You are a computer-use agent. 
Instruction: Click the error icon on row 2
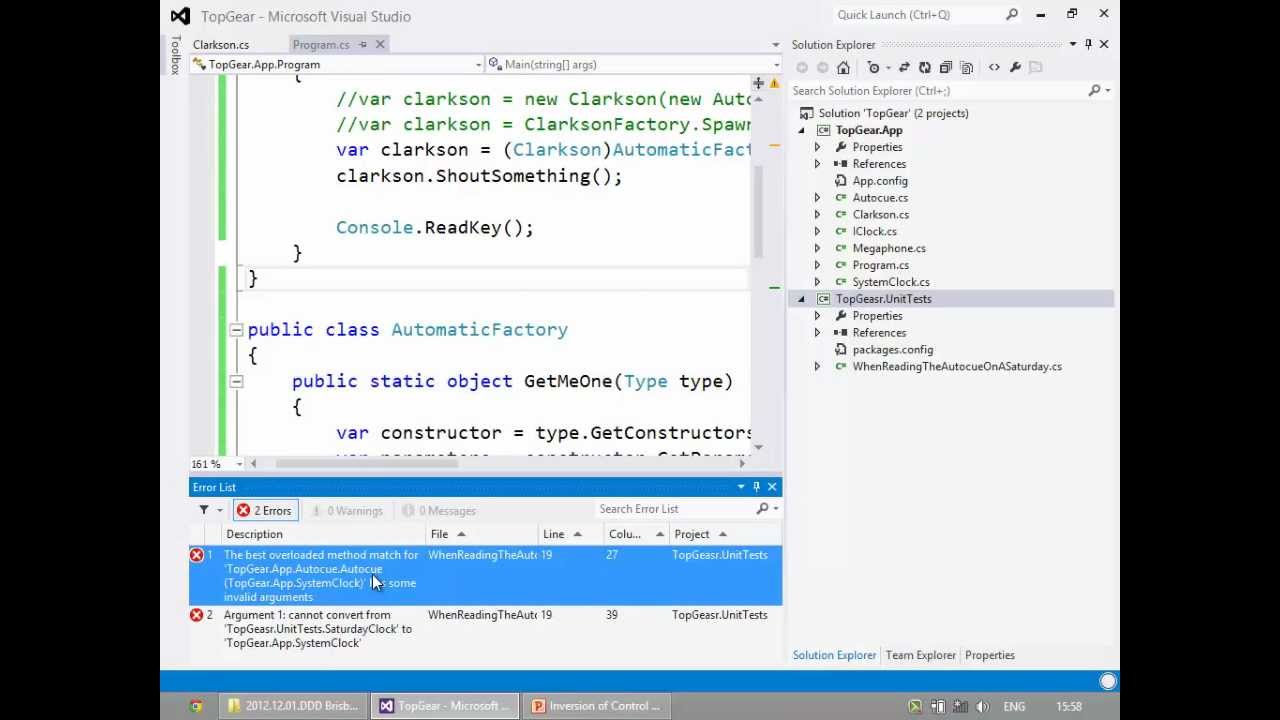coord(197,615)
